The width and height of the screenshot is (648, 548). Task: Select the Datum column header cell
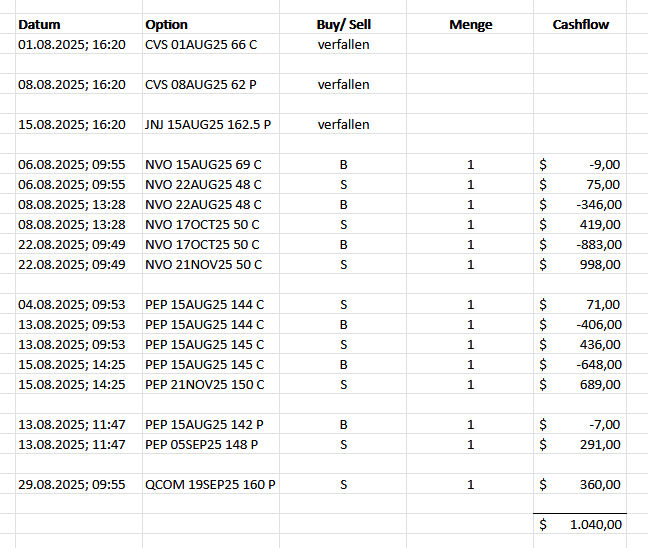40,24
